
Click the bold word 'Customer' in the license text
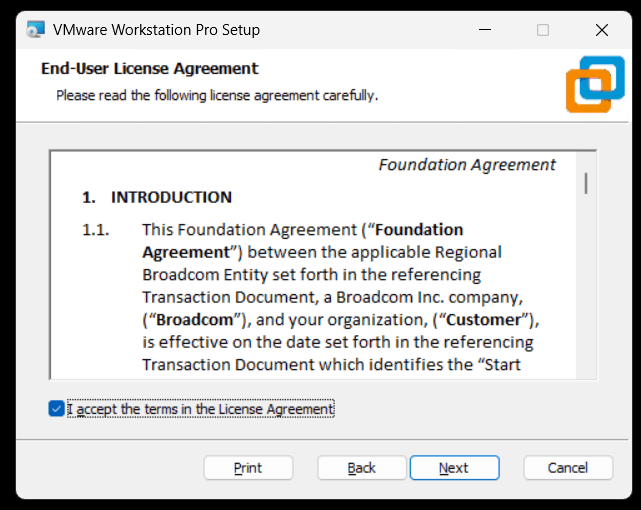click(x=484, y=320)
